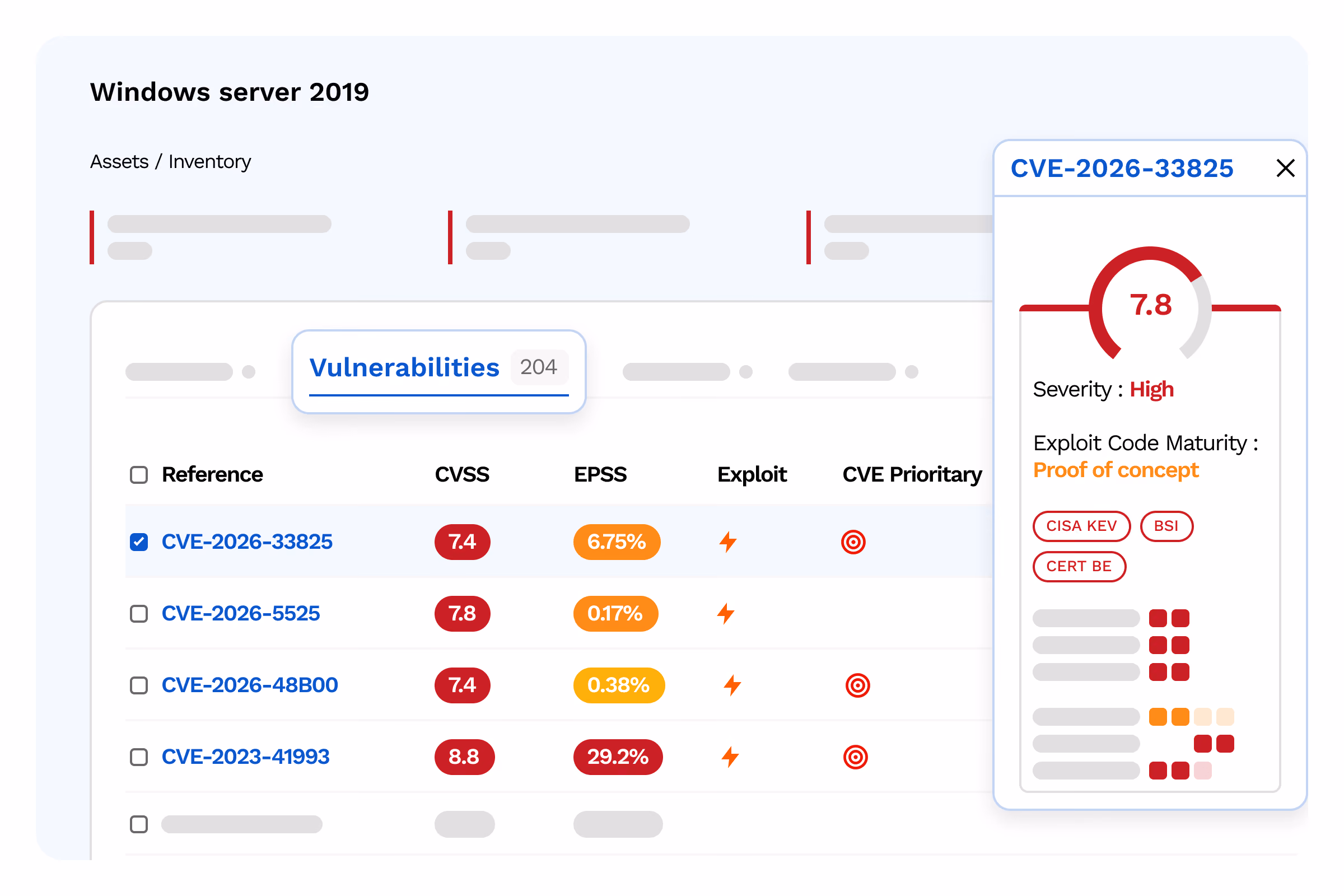Click the 6.75% EPSS badge

tap(617, 542)
